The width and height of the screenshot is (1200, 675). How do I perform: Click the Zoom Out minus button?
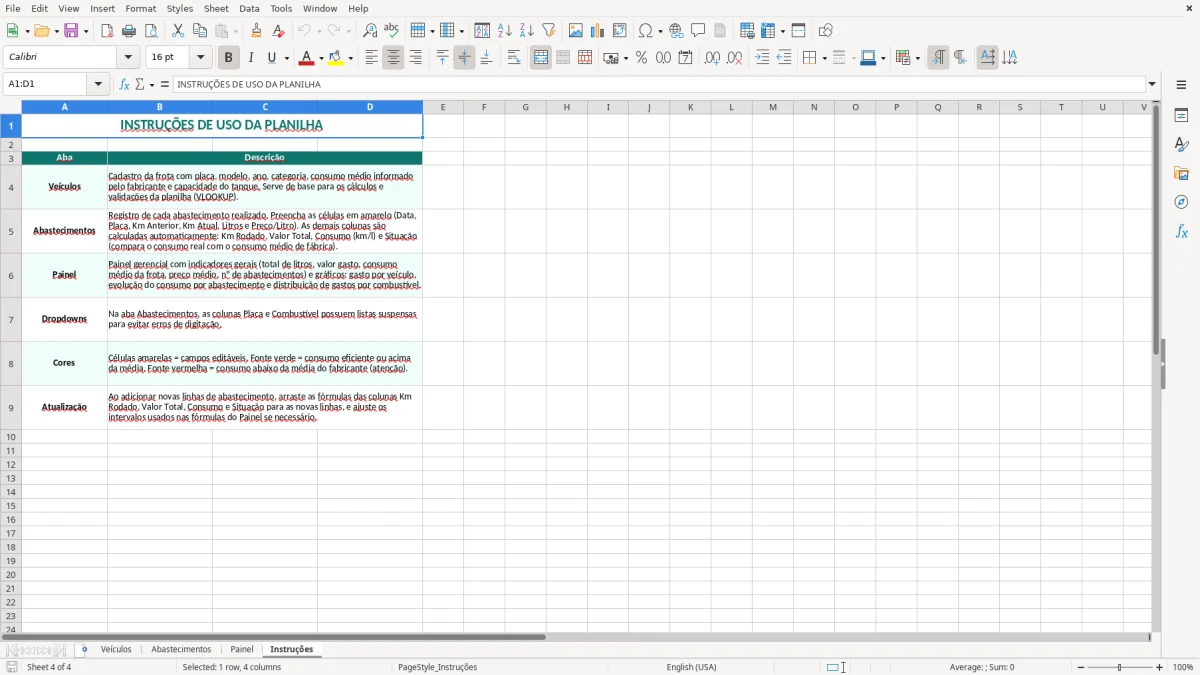click(x=1079, y=667)
